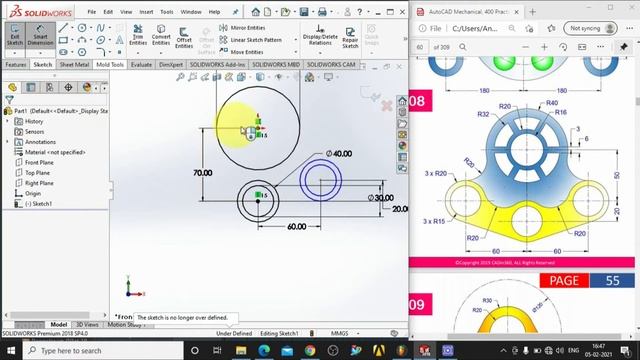
Task: Open the Window menu
Action: (x=191, y=12)
